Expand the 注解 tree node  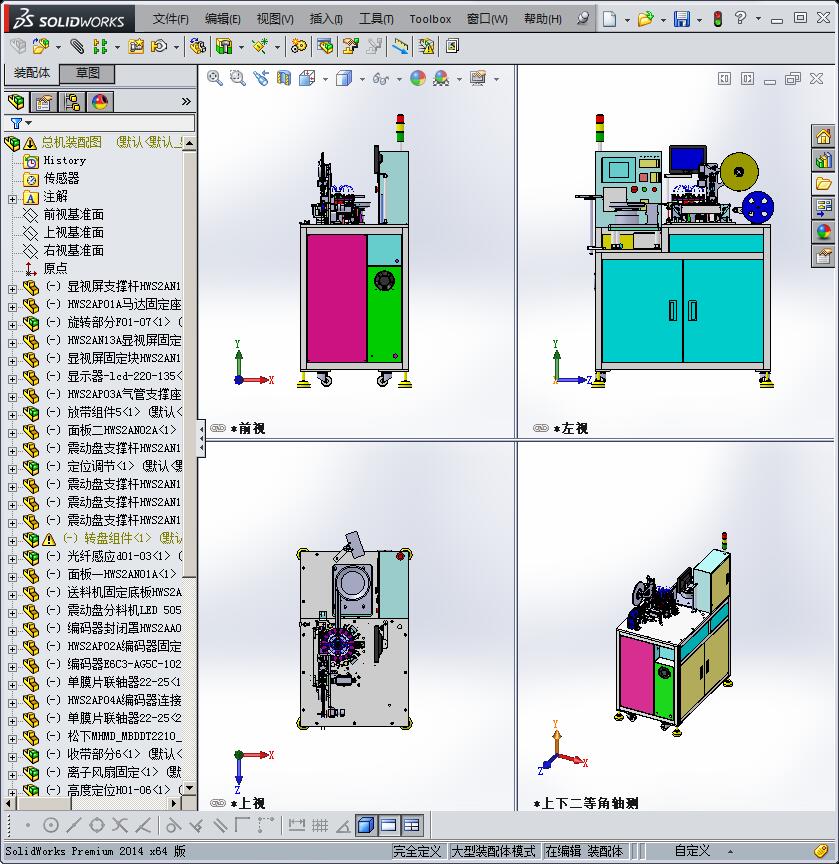click(12, 199)
